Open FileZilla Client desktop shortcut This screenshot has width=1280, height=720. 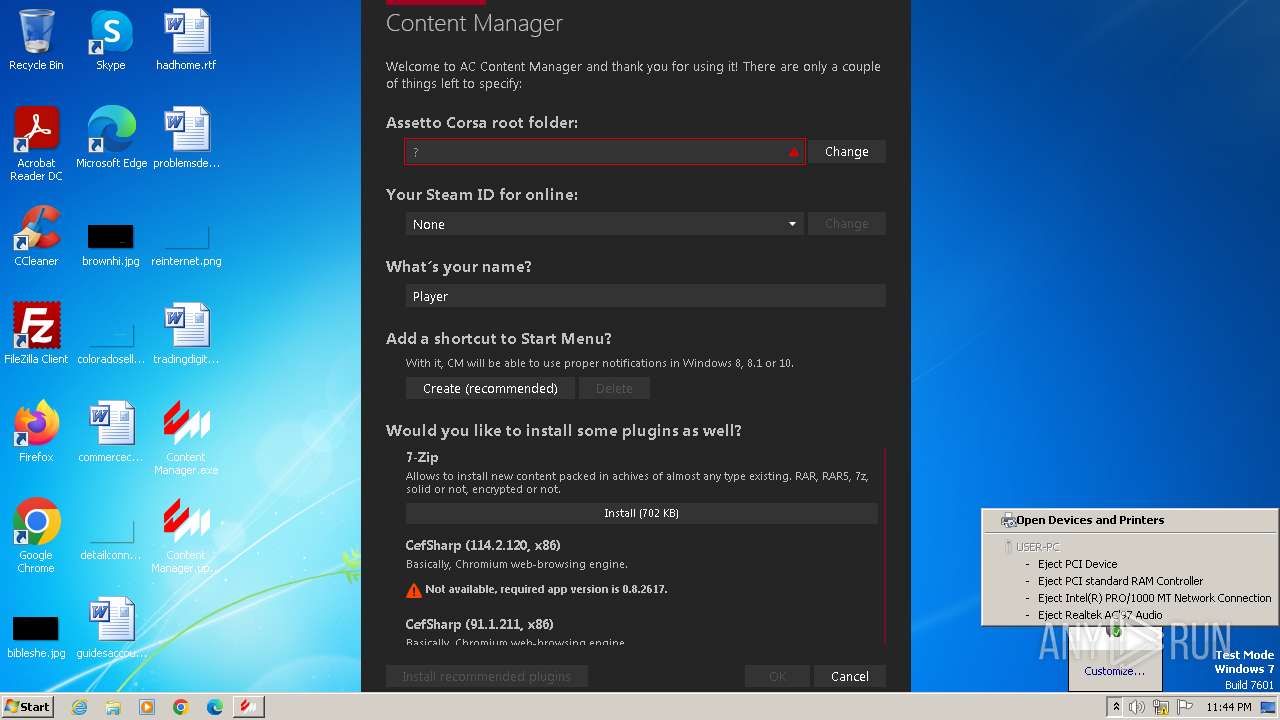(x=36, y=333)
